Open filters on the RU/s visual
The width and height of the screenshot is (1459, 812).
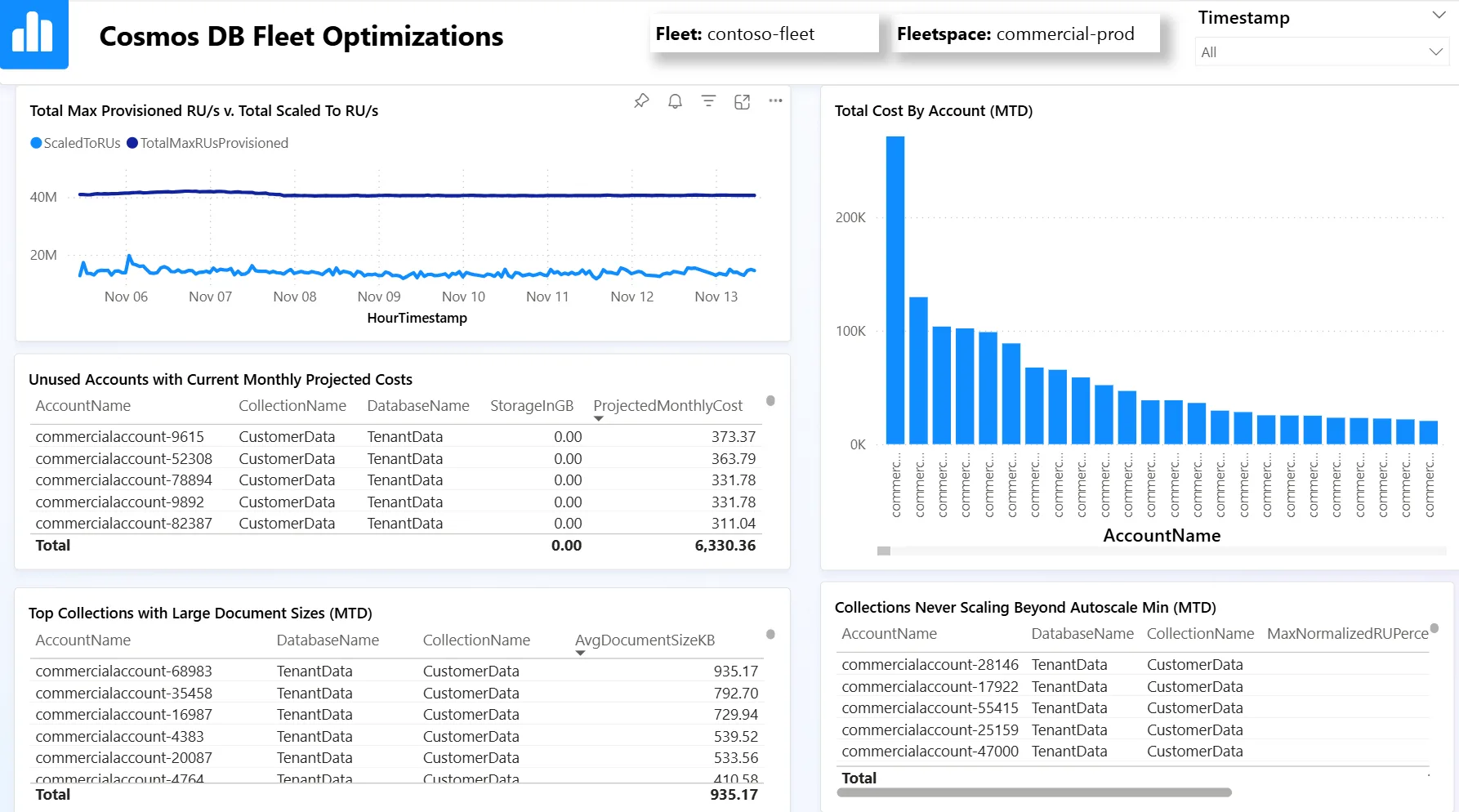708,101
